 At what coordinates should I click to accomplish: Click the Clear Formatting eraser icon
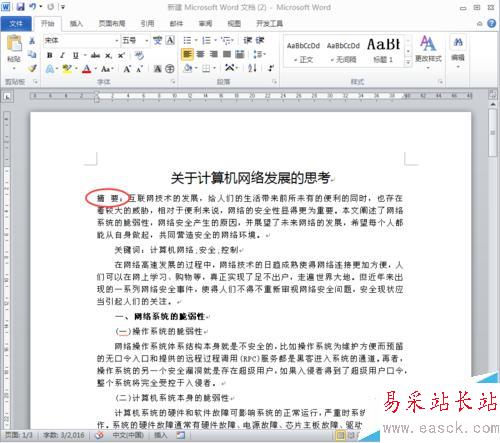139,55
